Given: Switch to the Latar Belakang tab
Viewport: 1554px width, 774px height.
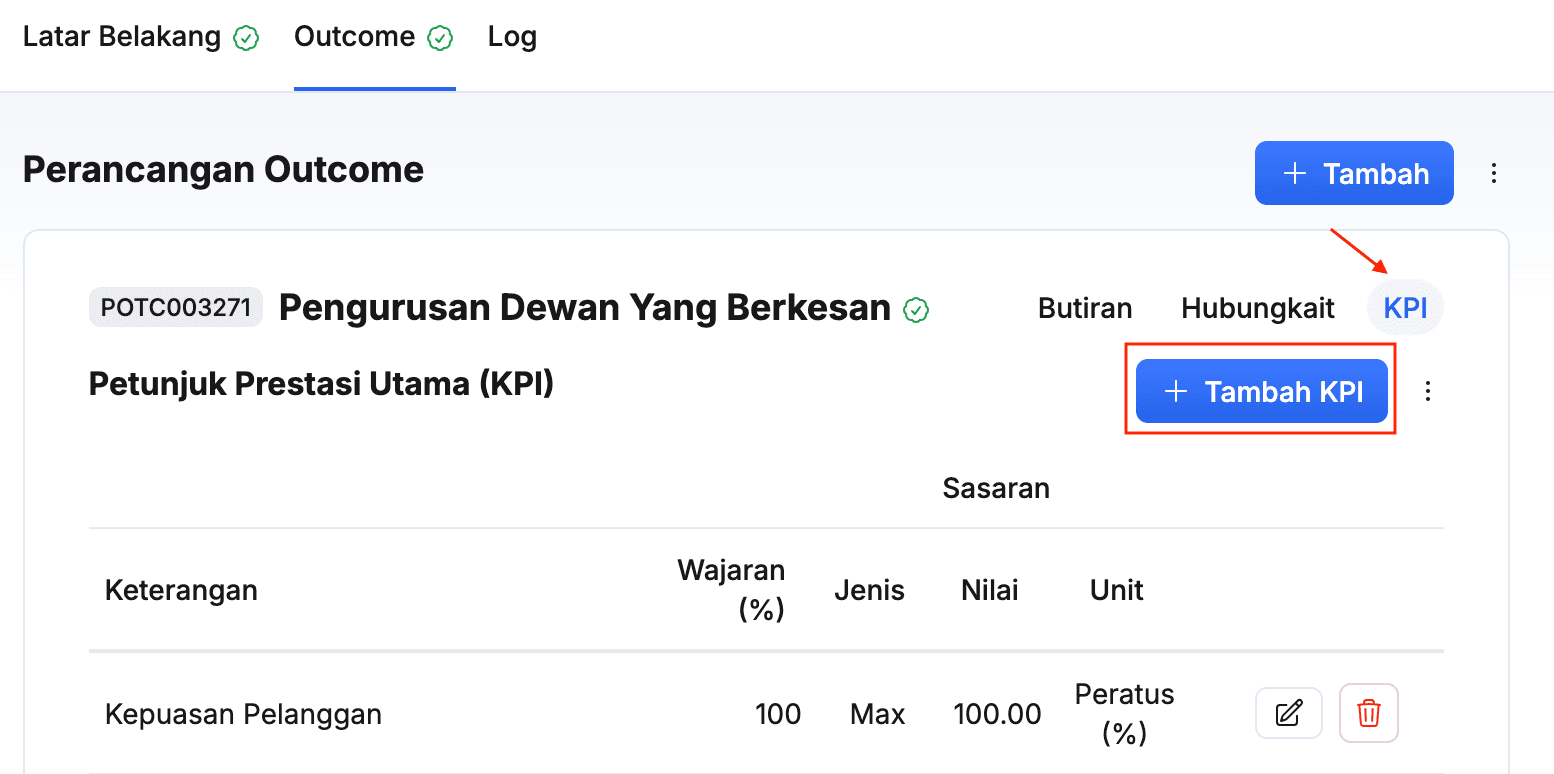Looking at the screenshot, I should [122, 38].
